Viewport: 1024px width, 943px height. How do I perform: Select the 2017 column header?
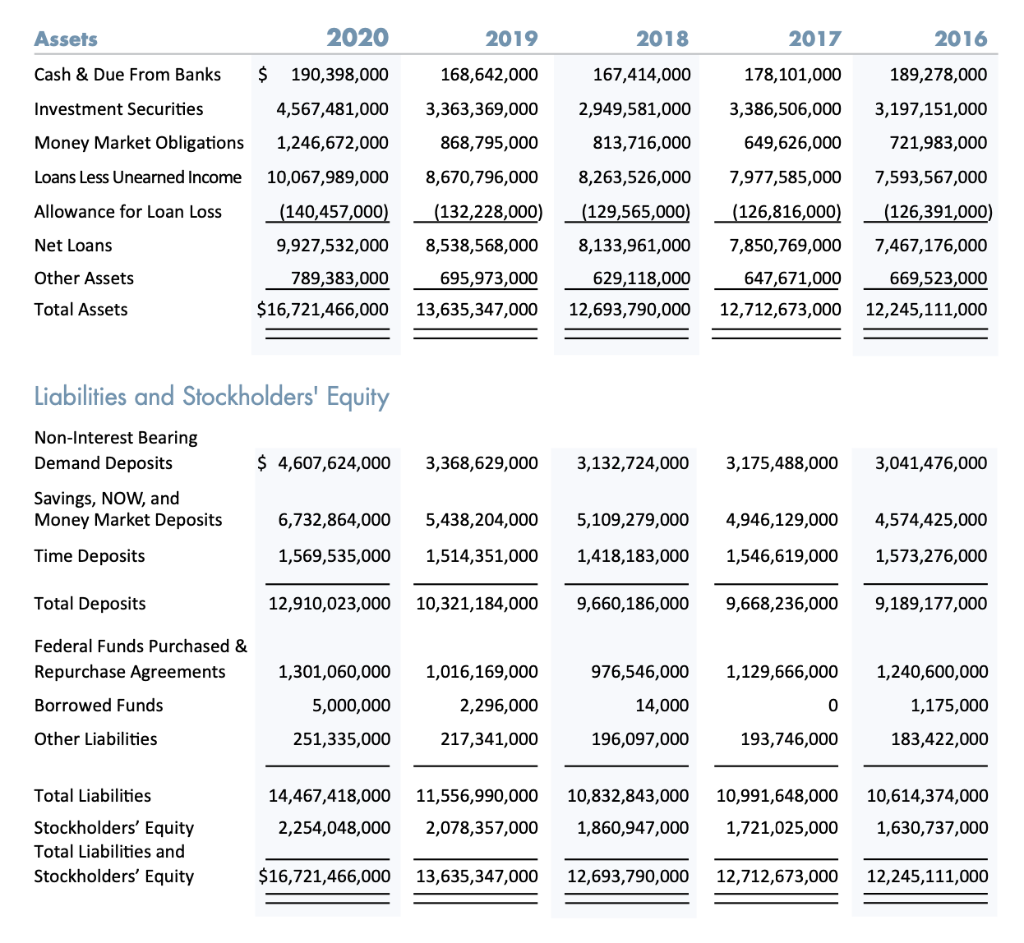point(814,38)
